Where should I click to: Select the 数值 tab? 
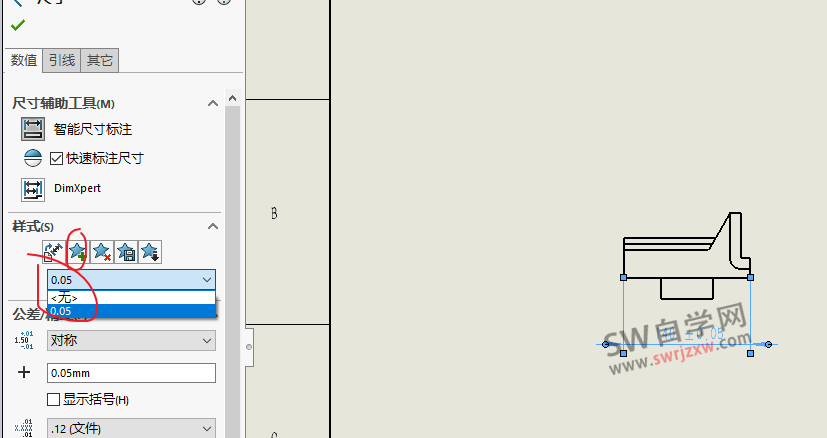click(x=24, y=60)
